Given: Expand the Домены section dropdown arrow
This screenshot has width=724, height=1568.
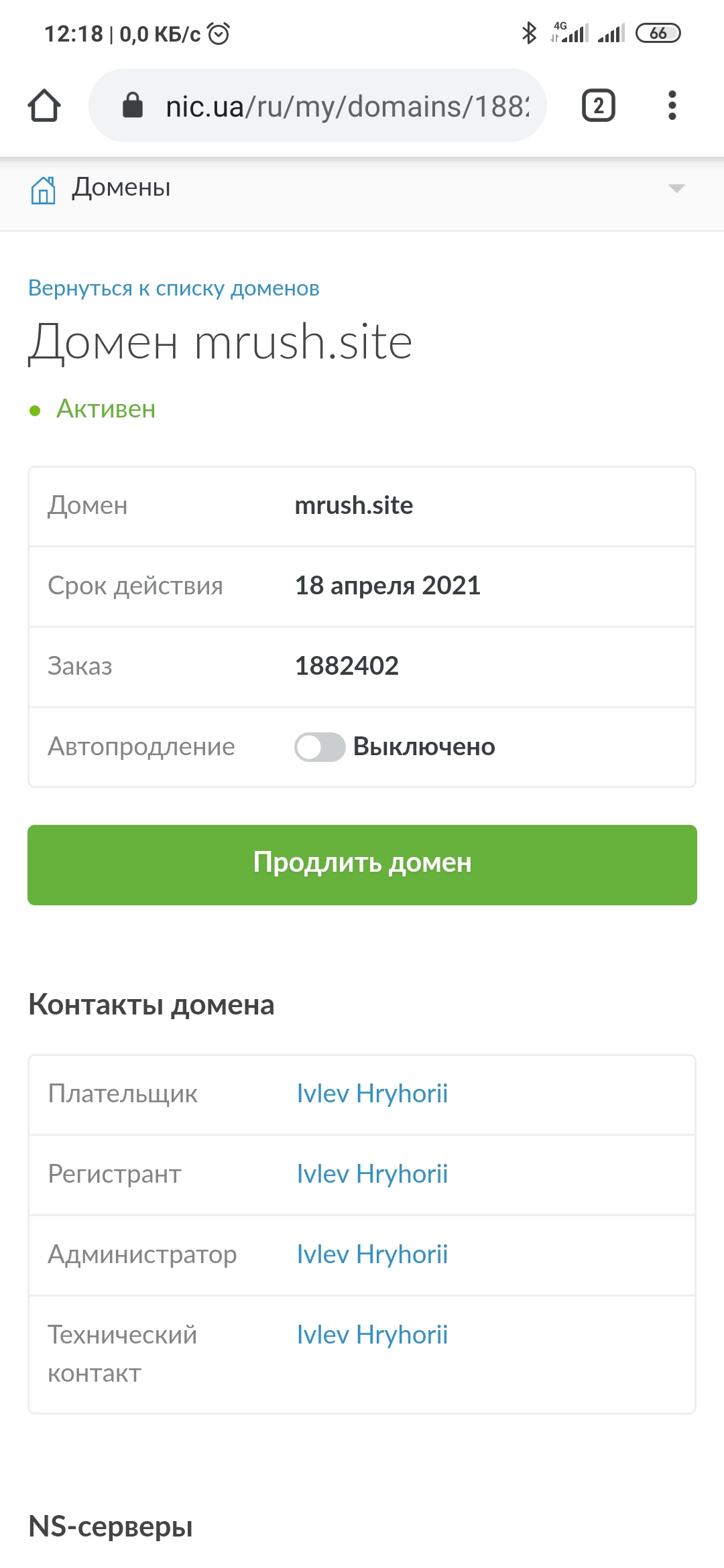Looking at the screenshot, I should pyautogui.click(x=676, y=188).
